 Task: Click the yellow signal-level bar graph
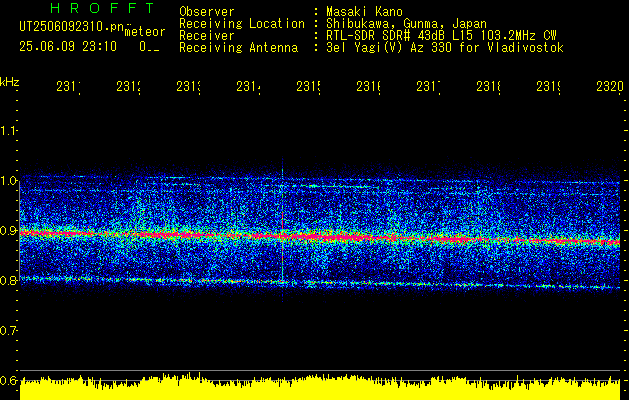tap(320, 388)
